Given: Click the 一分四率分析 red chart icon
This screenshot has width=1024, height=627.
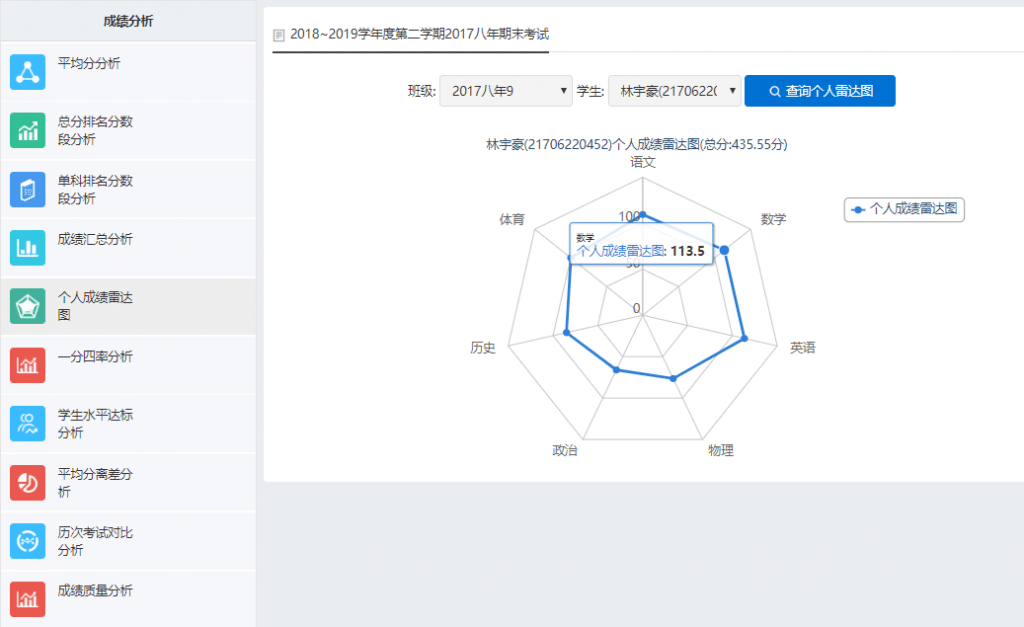Looking at the screenshot, I should pyautogui.click(x=28, y=365).
